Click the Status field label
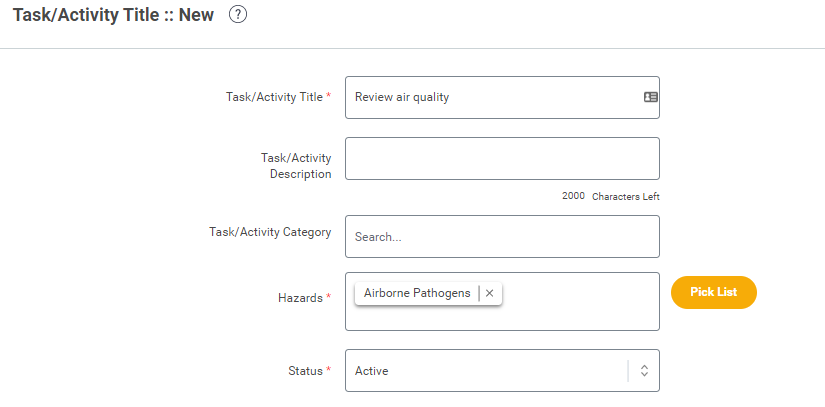Viewport: 825px width, 407px height. (x=305, y=371)
